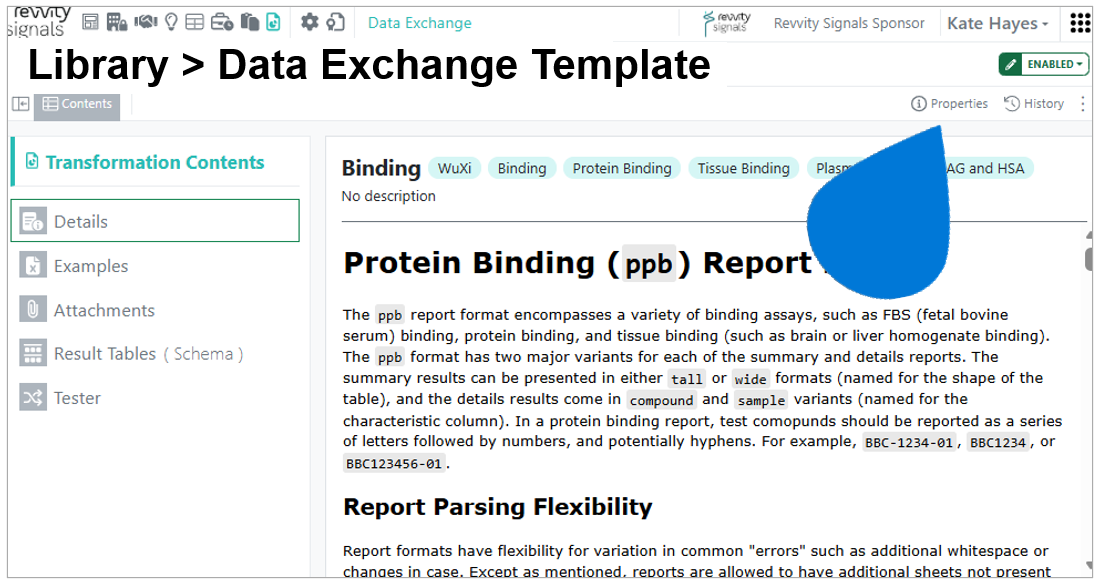
Task: Click the handshake icon in top toolbar
Action: point(145,23)
